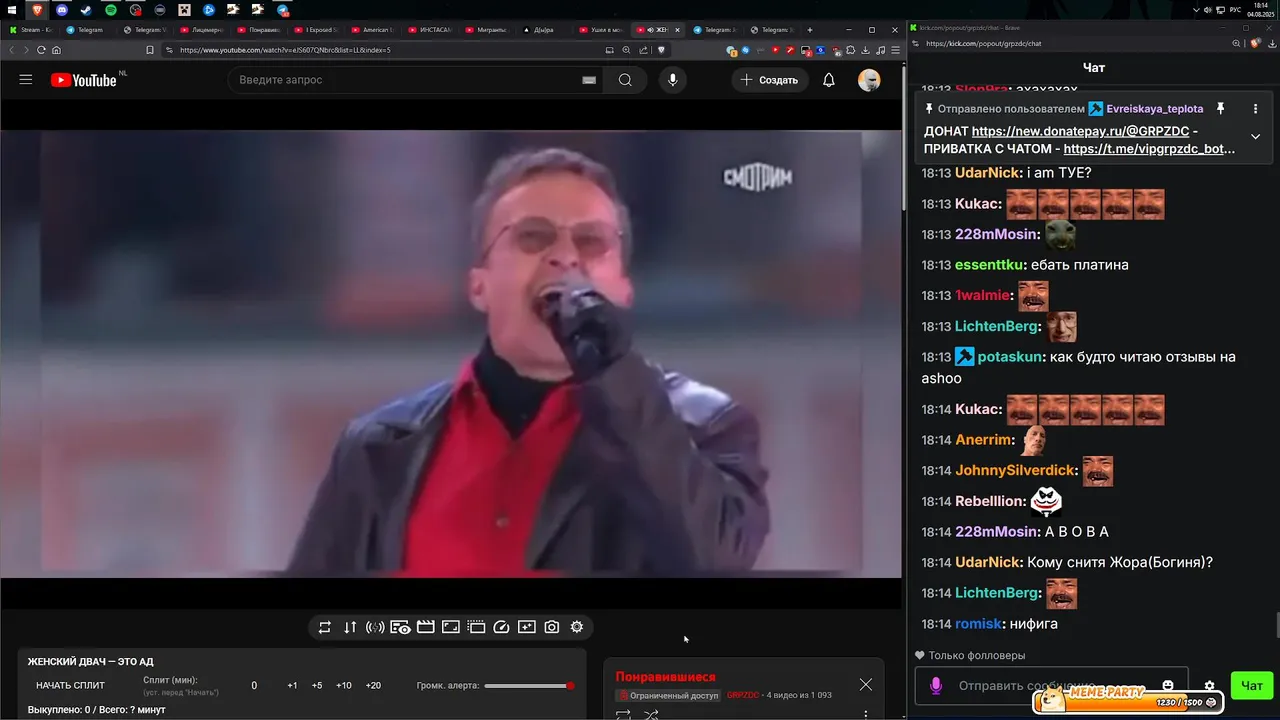Viewport: 1280px width, 720px height.
Task: Adjust the Громк. алерта volume slider
Action: pos(528,686)
